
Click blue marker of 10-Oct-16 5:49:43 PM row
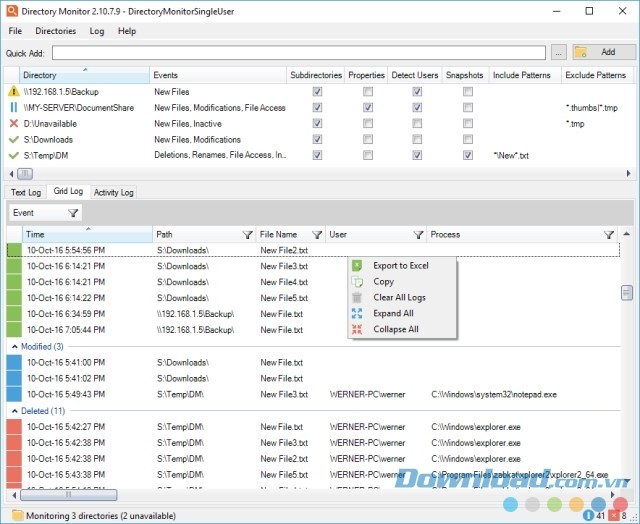click(x=14, y=394)
